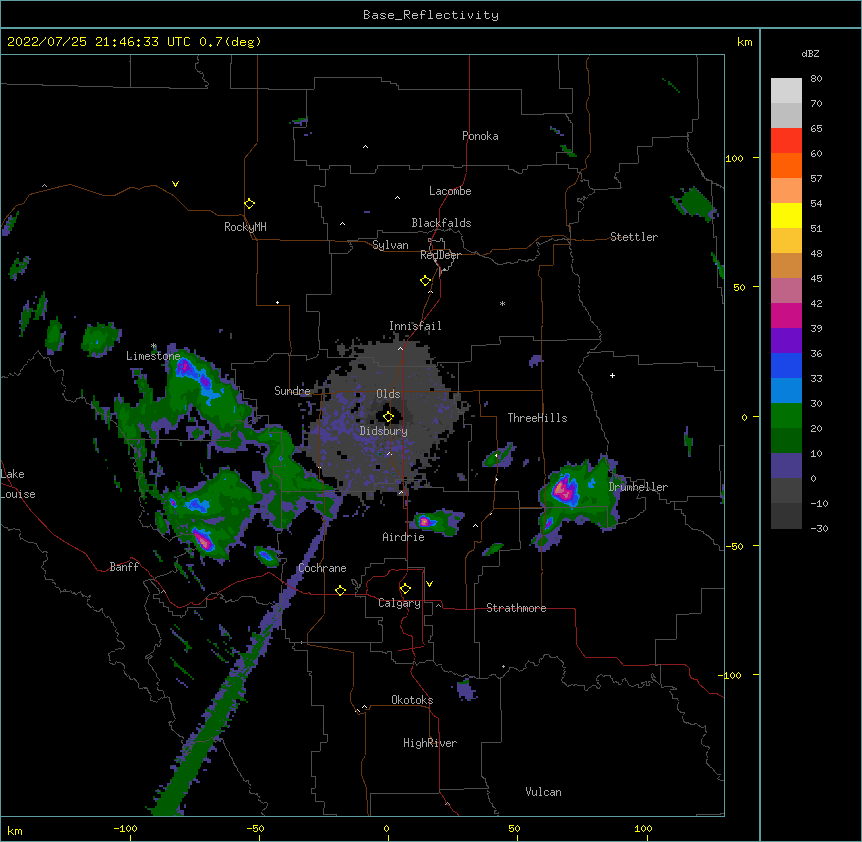The height and width of the screenshot is (842, 862).
Task: Click the Strathmore city label
Action: [516, 608]
